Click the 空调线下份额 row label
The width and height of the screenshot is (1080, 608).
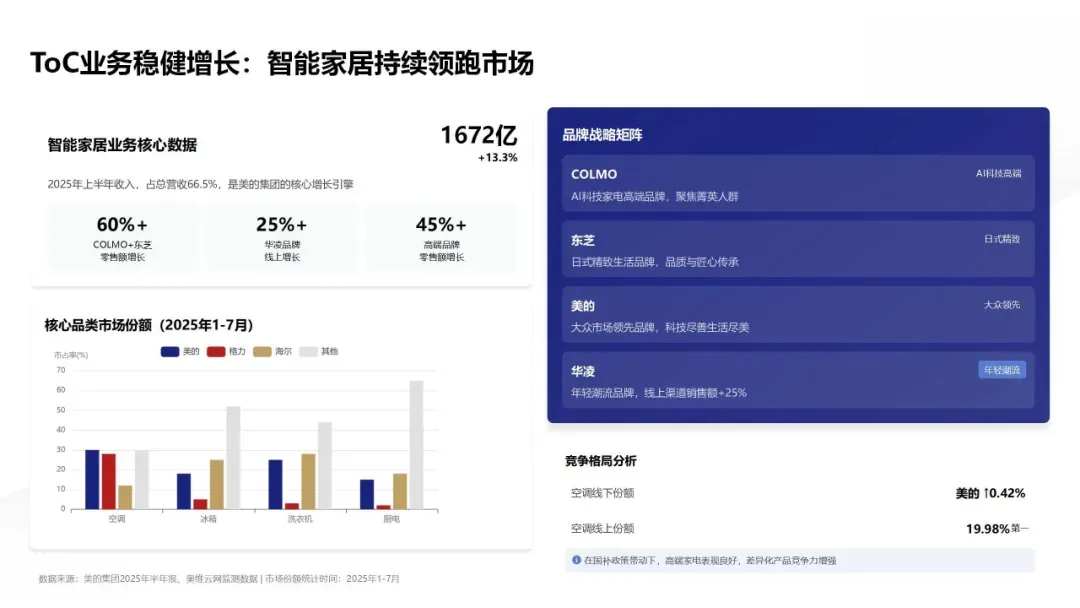(603, 493)
